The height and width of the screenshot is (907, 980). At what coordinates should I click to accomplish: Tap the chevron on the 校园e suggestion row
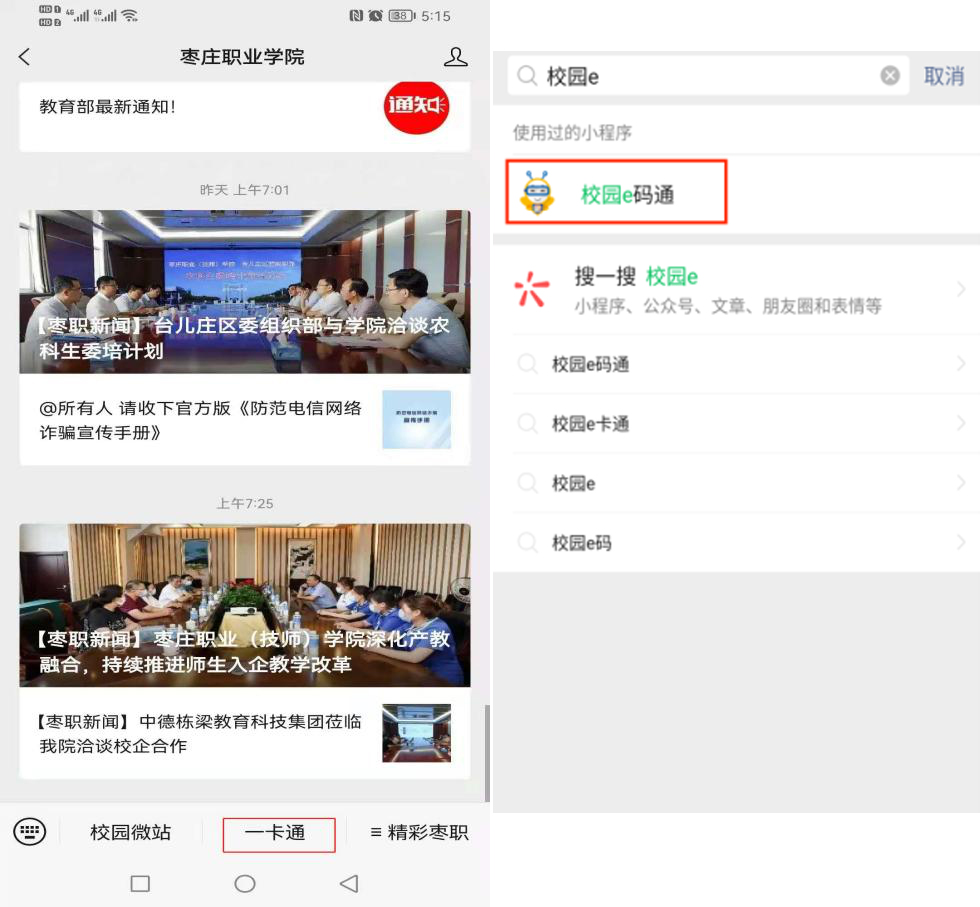961,483
